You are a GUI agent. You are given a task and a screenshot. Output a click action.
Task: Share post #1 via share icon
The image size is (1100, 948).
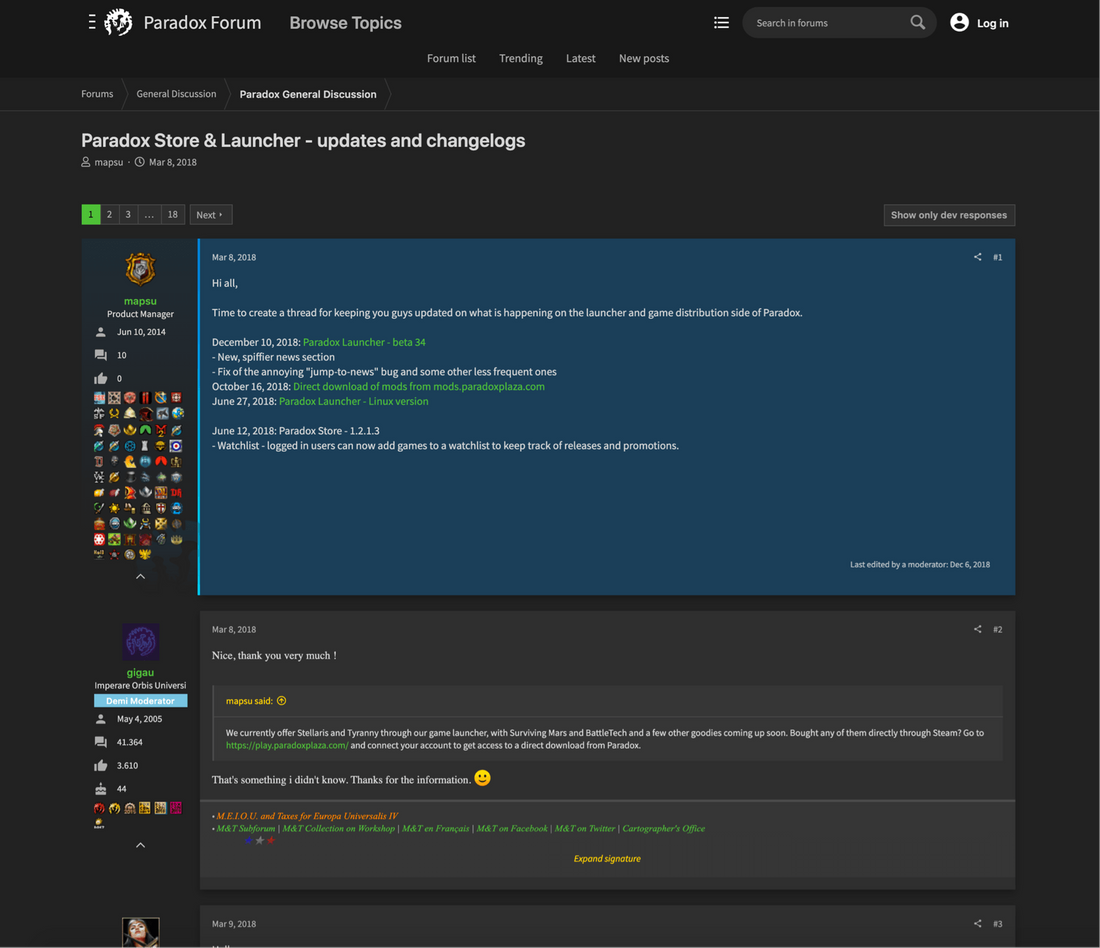pyautogui.click(x=977, y=257)
